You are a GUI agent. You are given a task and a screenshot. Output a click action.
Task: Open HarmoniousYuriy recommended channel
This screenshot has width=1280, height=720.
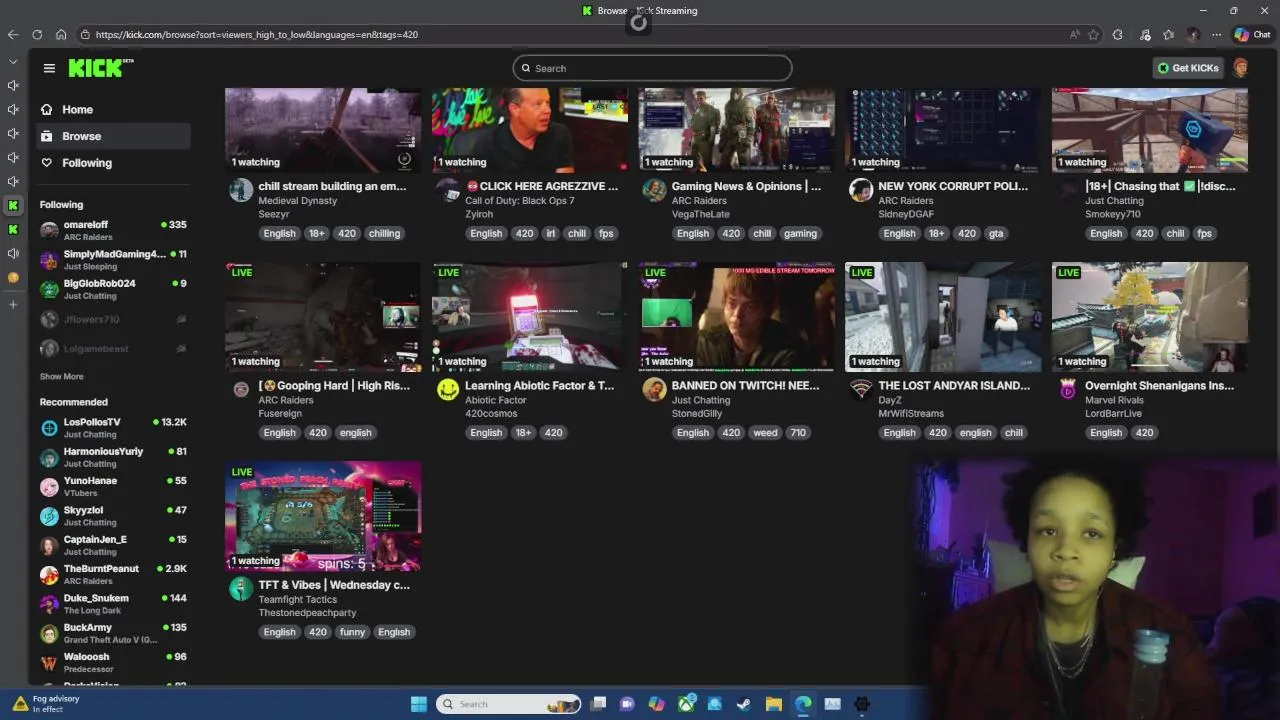tap(113, 457)
